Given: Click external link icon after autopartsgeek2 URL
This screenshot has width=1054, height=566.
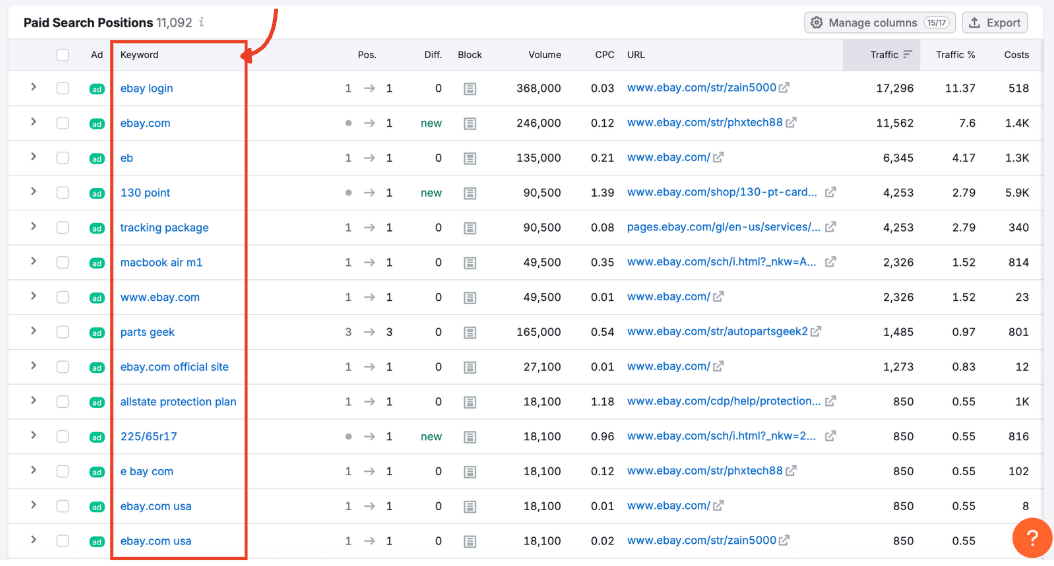Looking at the screenshot, I should pyautogui.click(x=815, y=331).
